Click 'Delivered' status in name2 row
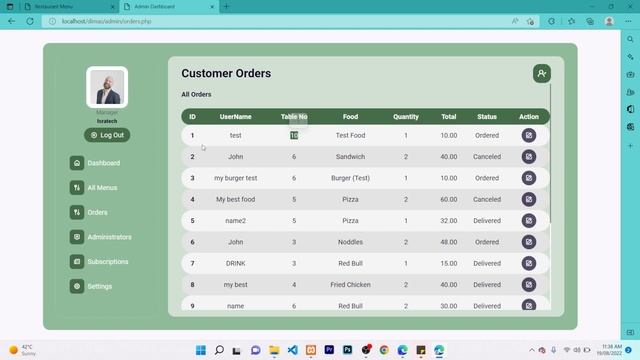This screenshot has width=640, height=360. [x=487, y=221]
